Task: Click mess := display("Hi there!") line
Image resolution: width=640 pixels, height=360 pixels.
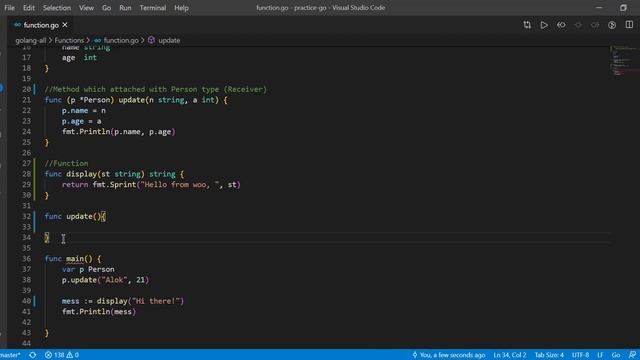Action: point(123,301)
